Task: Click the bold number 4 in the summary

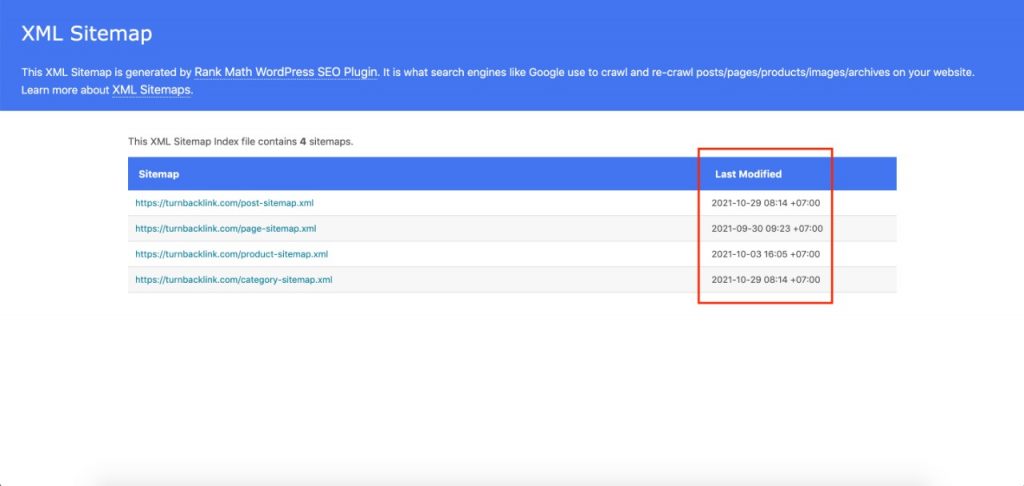Action: (302, 142)
